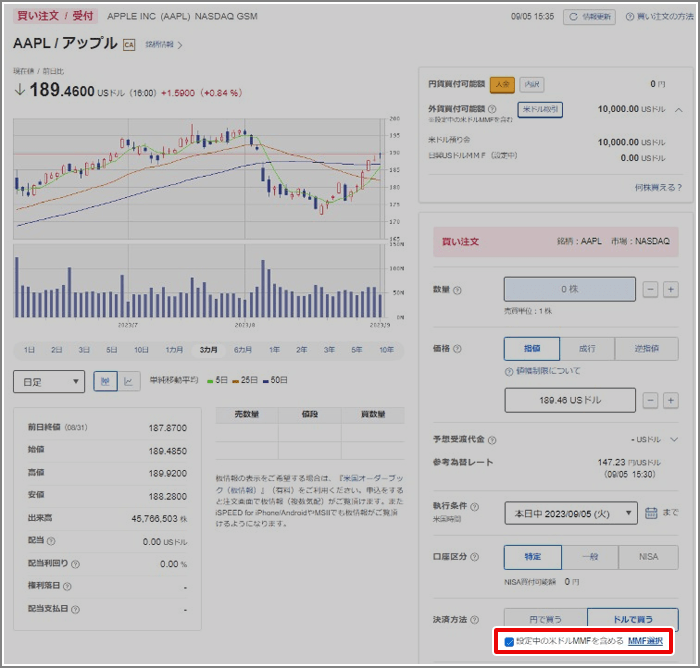Open the calendar date picker icon
Image resolution: width=700 pixels, height=668 pixels.
(651, 513)
